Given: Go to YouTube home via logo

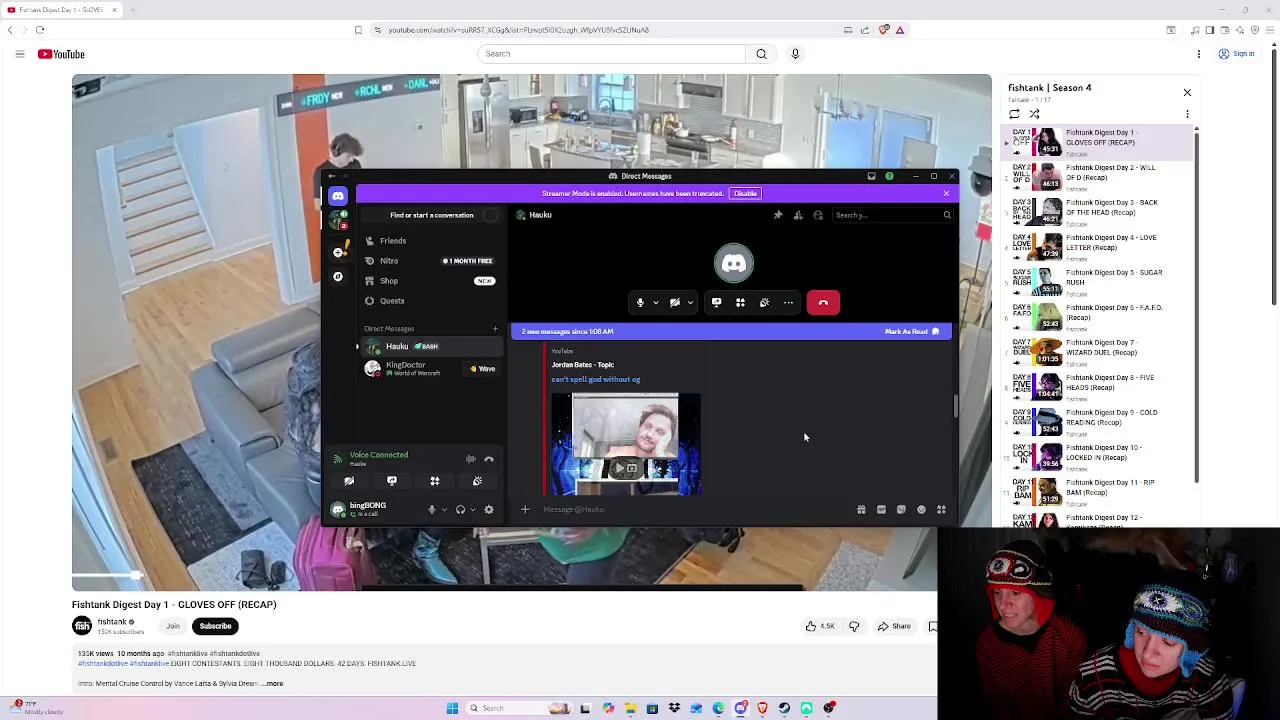Looking at the screenshot, I should pyautogui.click(x=61, y=54).
